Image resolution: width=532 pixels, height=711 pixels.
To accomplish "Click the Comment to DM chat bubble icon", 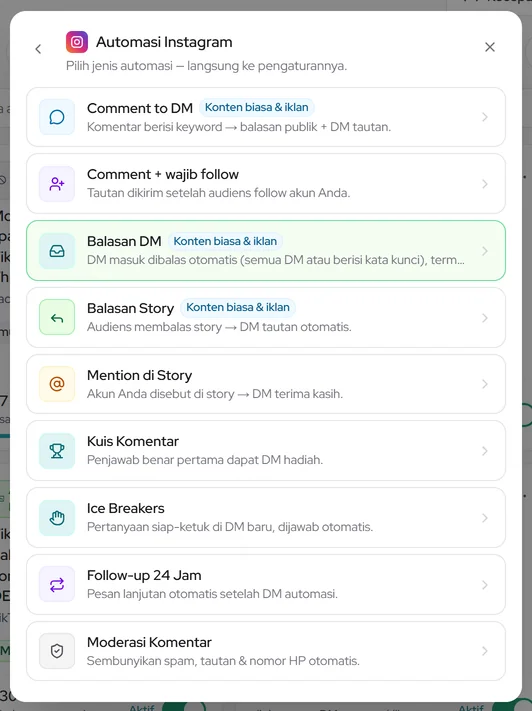I will [x=57, y=117].
